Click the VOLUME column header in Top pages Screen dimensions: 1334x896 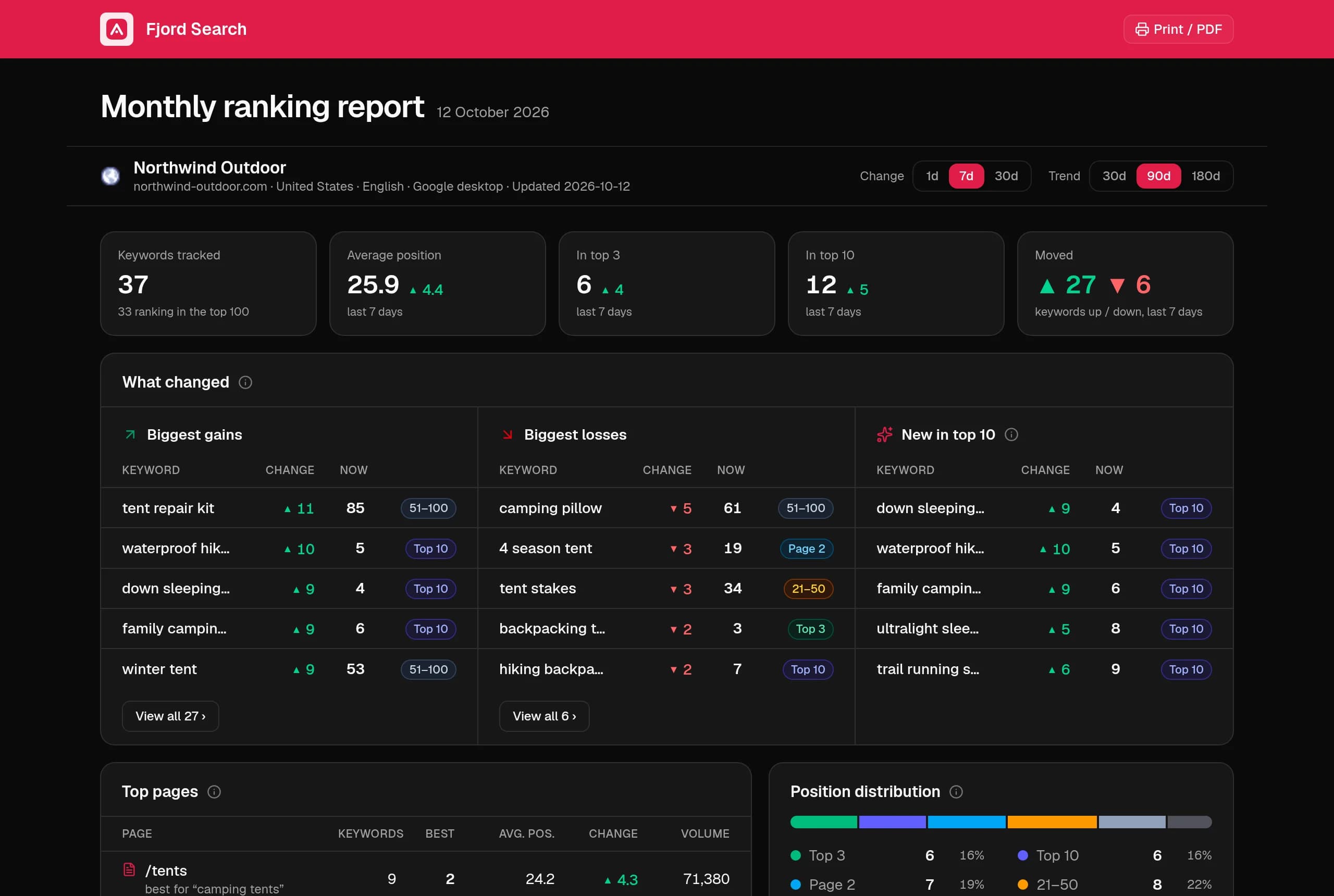coord(705,833)
